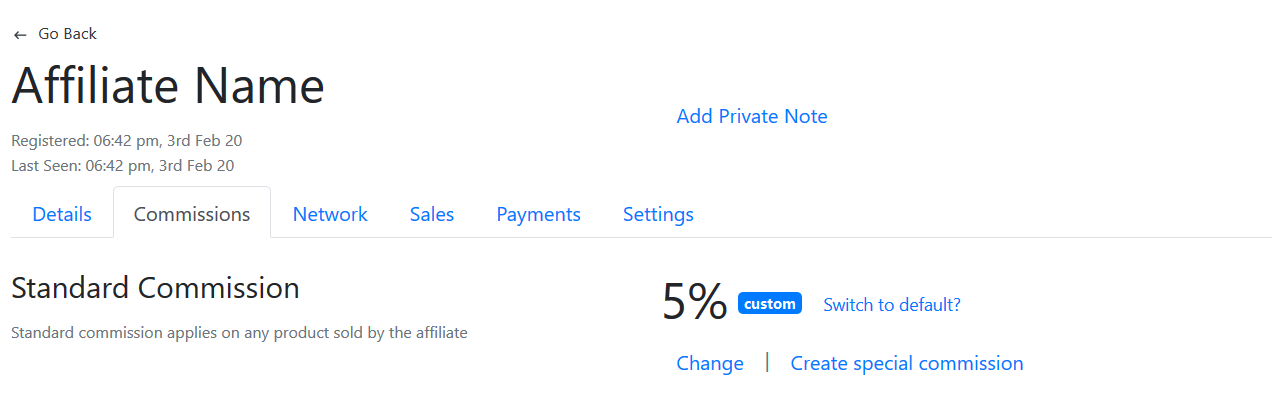This screenshot has width=1283, height=406.
Task: Click the blue custom badge
Action: [770, 303]
